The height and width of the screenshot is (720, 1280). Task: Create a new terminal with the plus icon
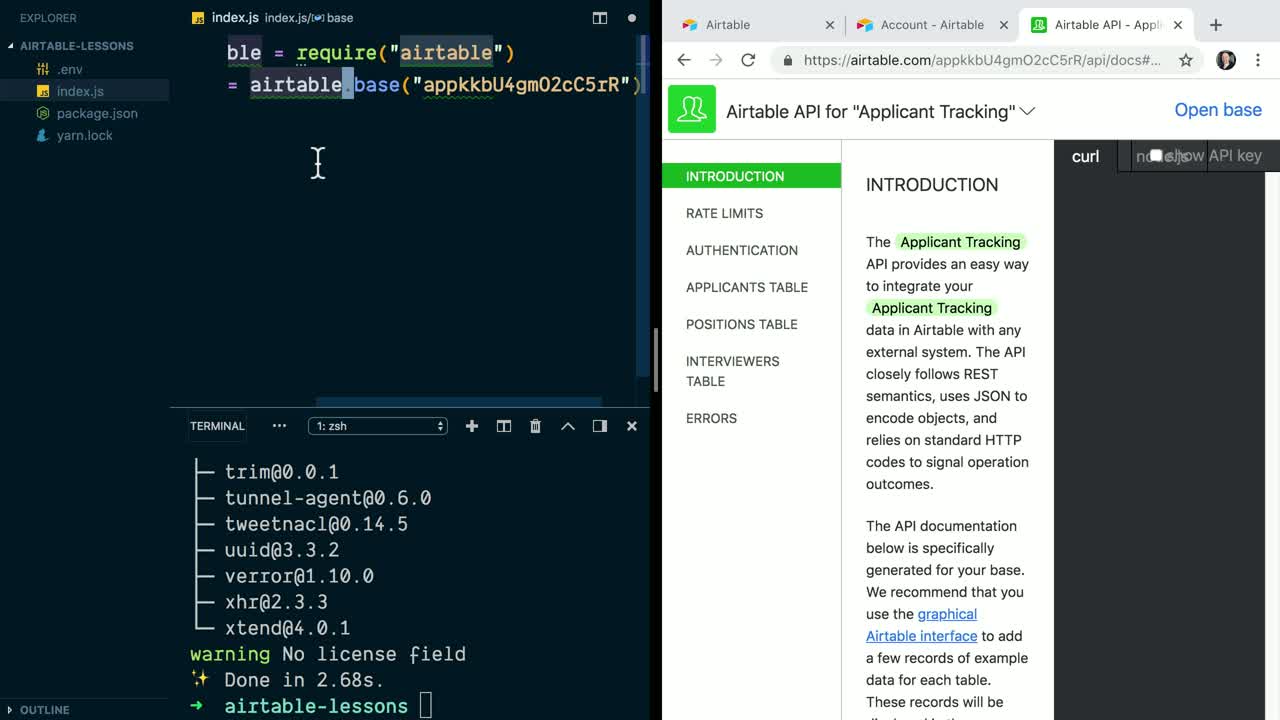[x=472, y=426]
